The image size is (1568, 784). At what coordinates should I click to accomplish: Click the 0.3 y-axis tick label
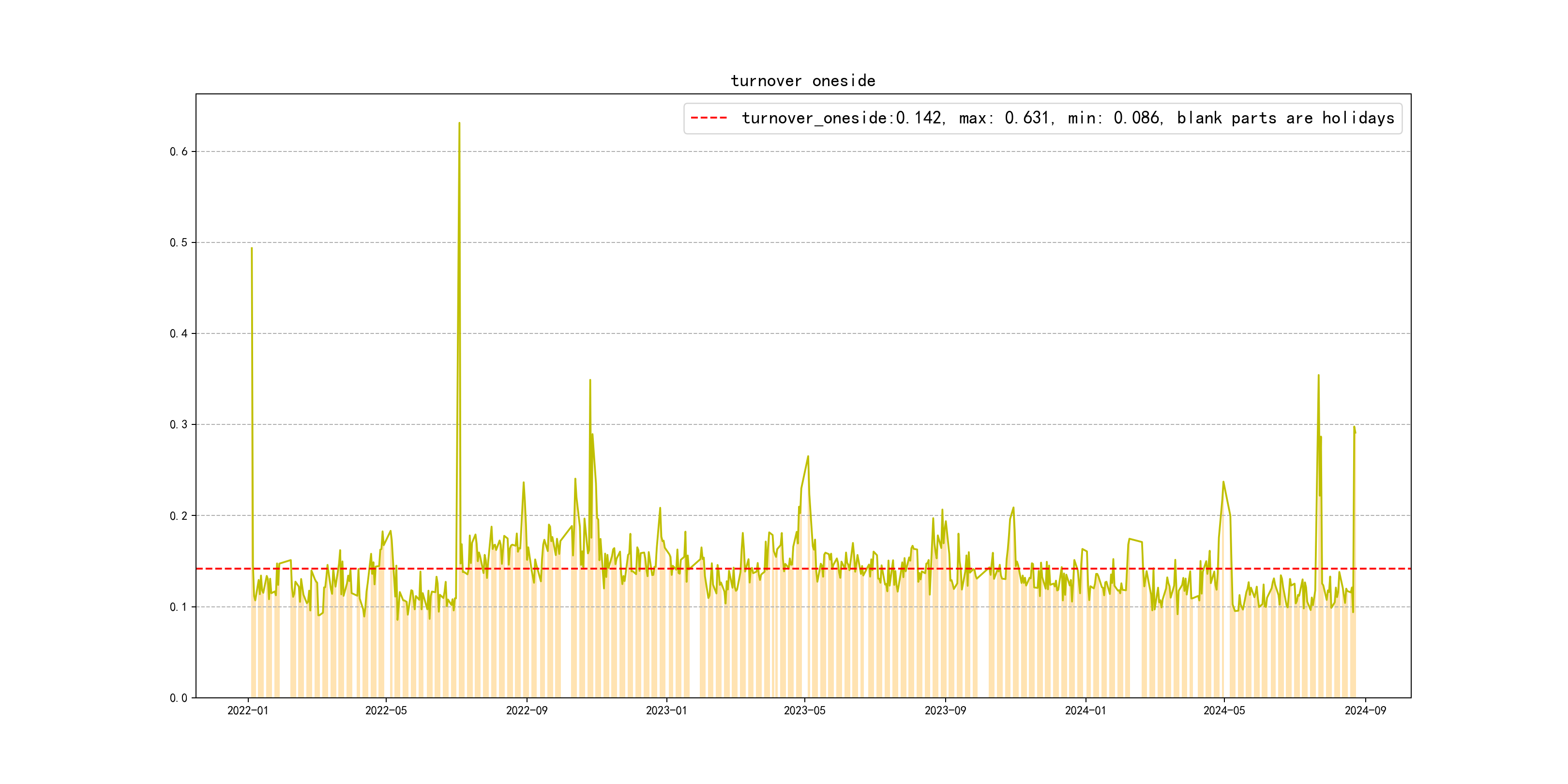179,425
